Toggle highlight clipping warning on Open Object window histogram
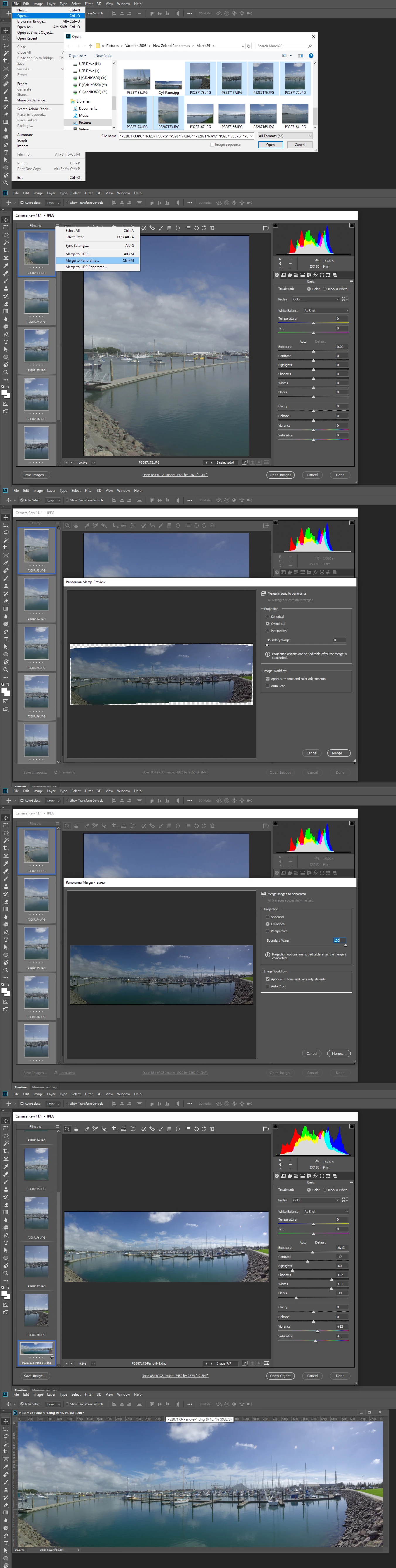Screen dimensions: 396x1568 351,1127
